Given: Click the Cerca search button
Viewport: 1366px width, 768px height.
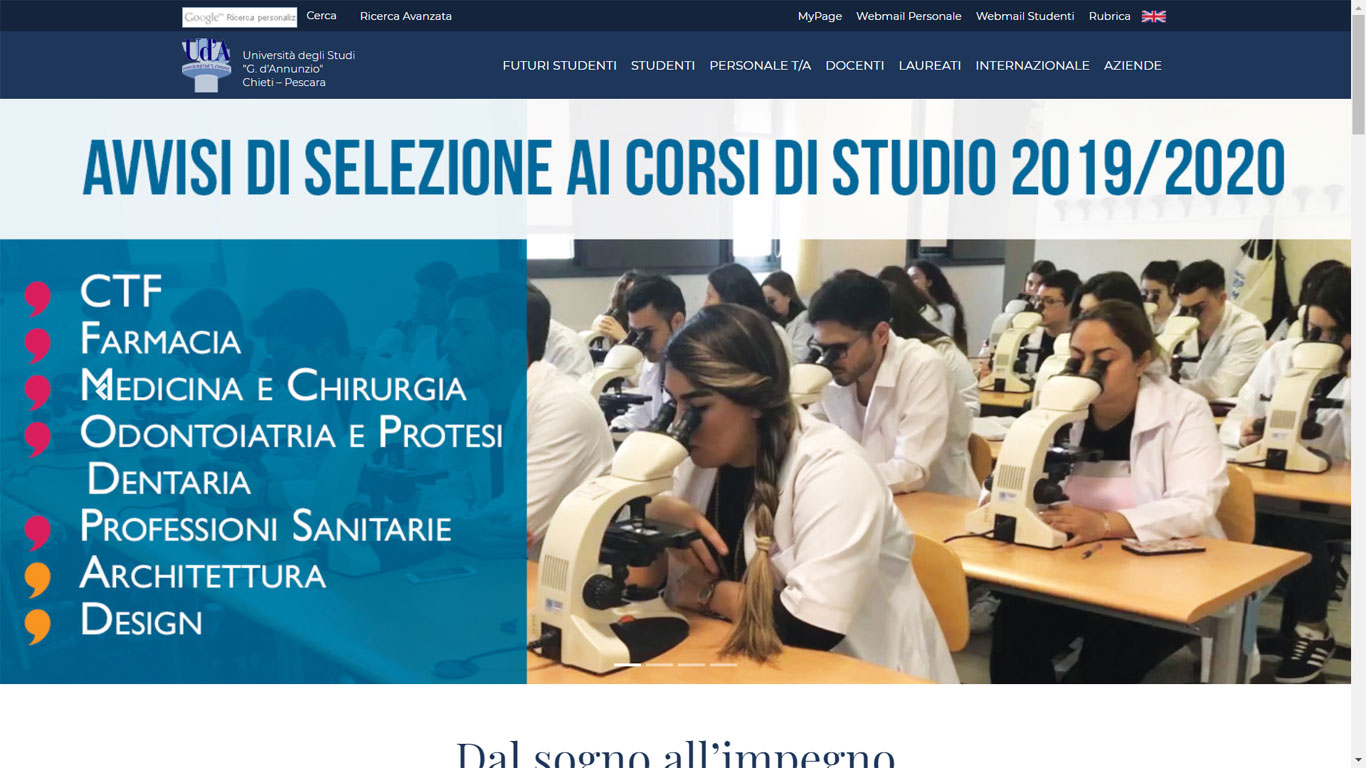Looking at the screenshot, I should 321,16.
